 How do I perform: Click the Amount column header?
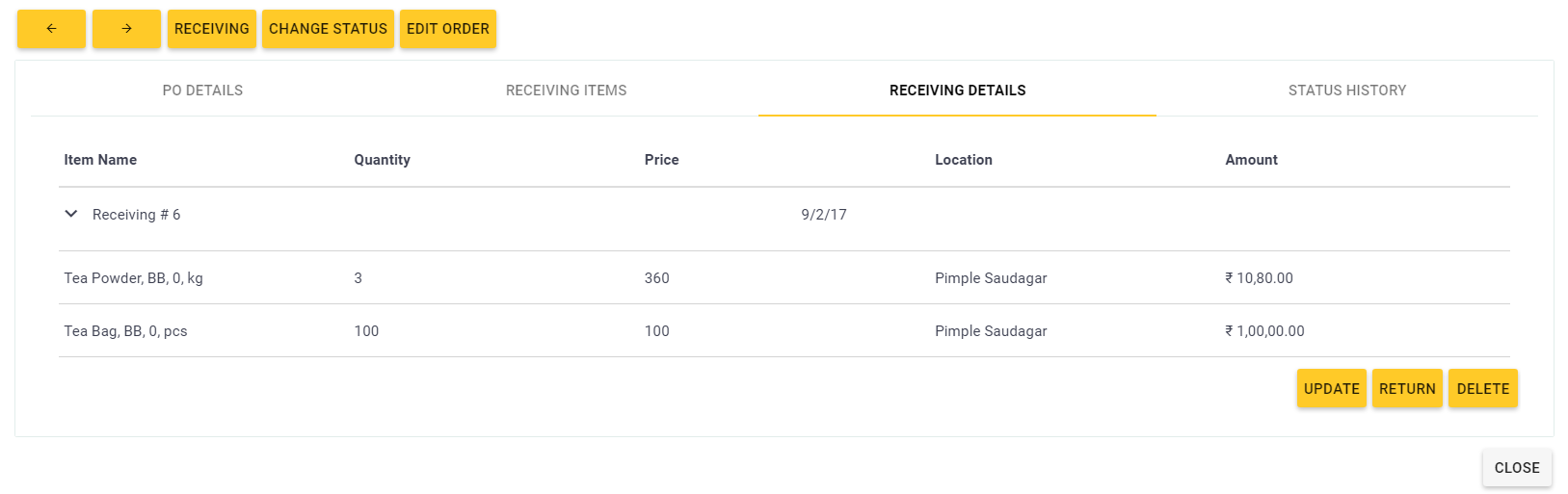click(1251, 160)
